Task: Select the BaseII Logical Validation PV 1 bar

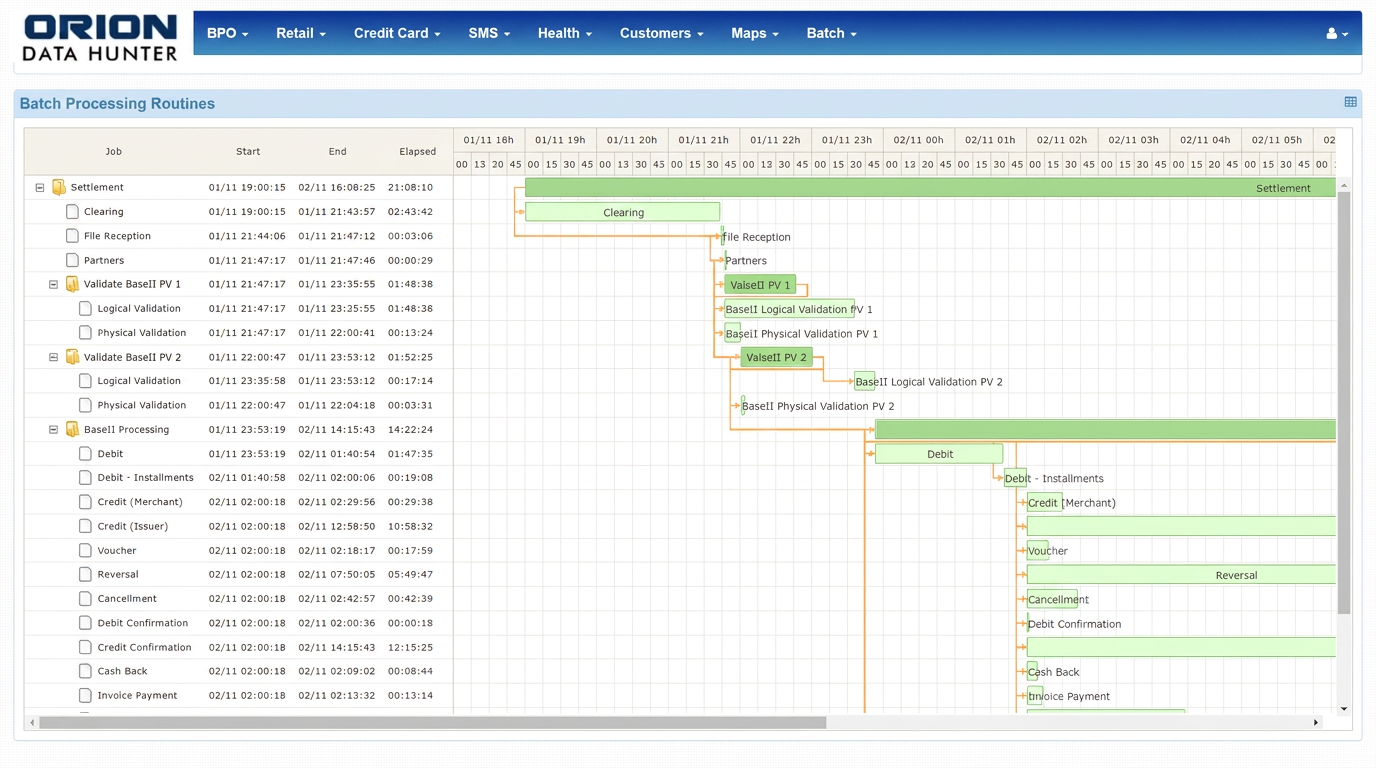Action: (x=789, y=309)
